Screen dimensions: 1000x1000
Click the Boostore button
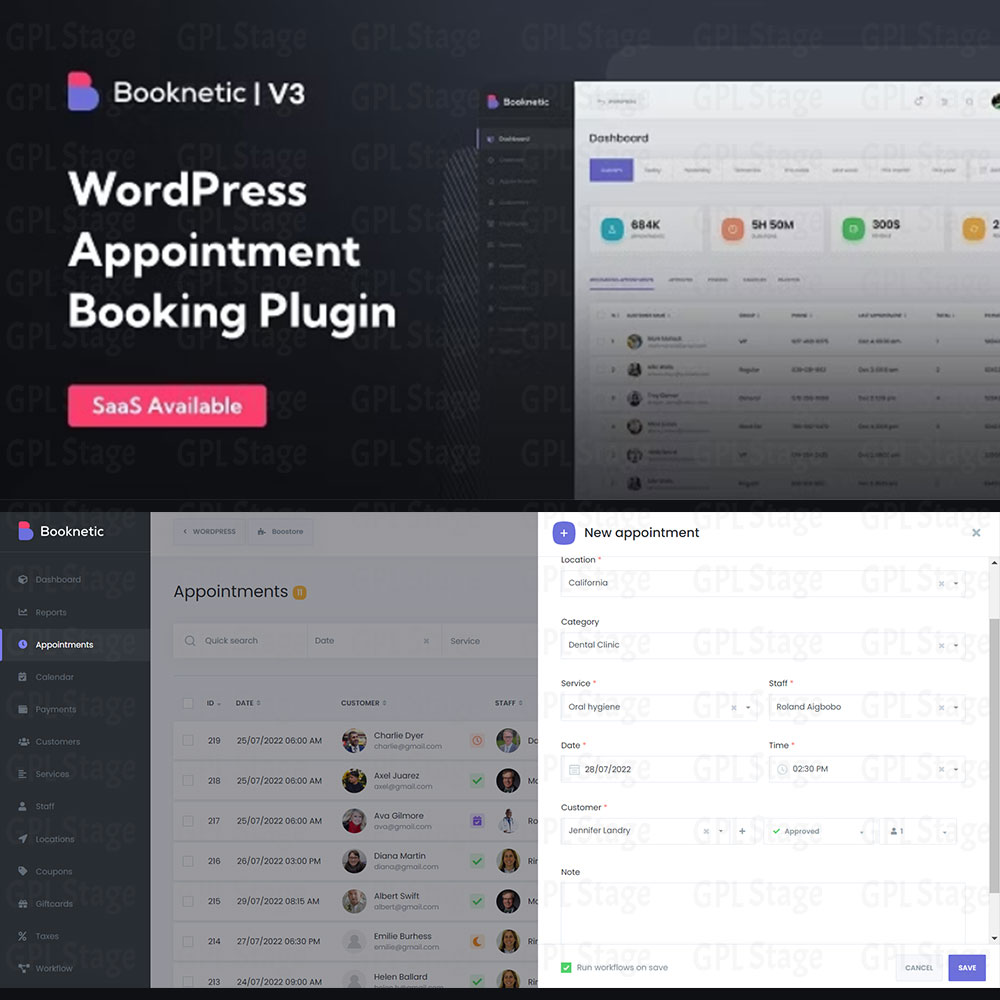(x=281, y=531)
